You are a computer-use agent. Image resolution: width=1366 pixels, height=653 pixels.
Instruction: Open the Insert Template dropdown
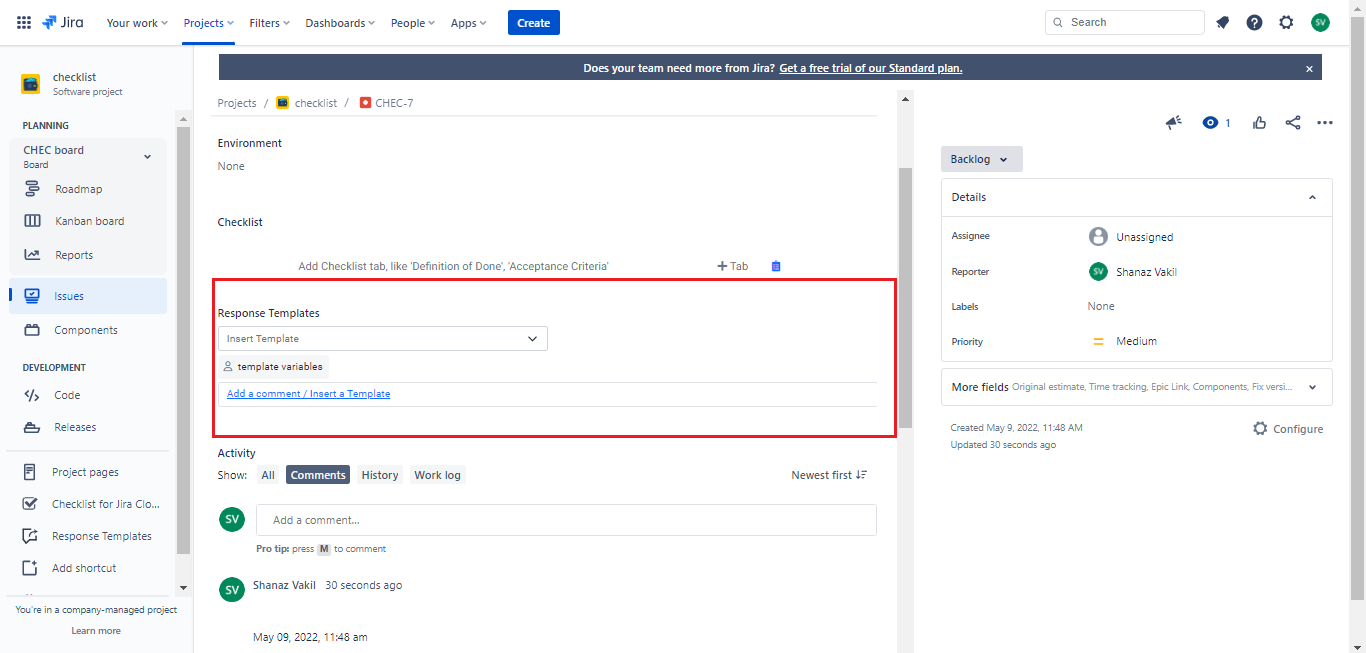[x=383, y=339]
